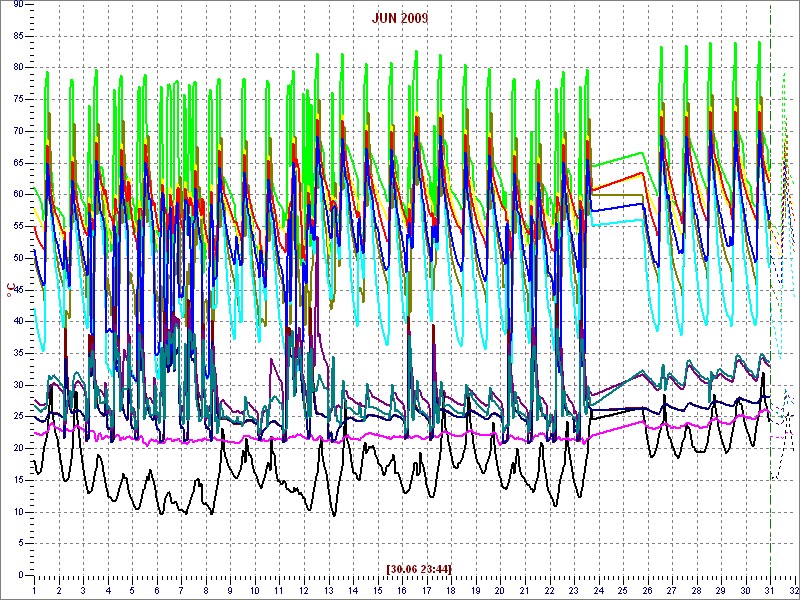Click day 28 on the date axis
The image size is (800, 600).
(696, 590)
